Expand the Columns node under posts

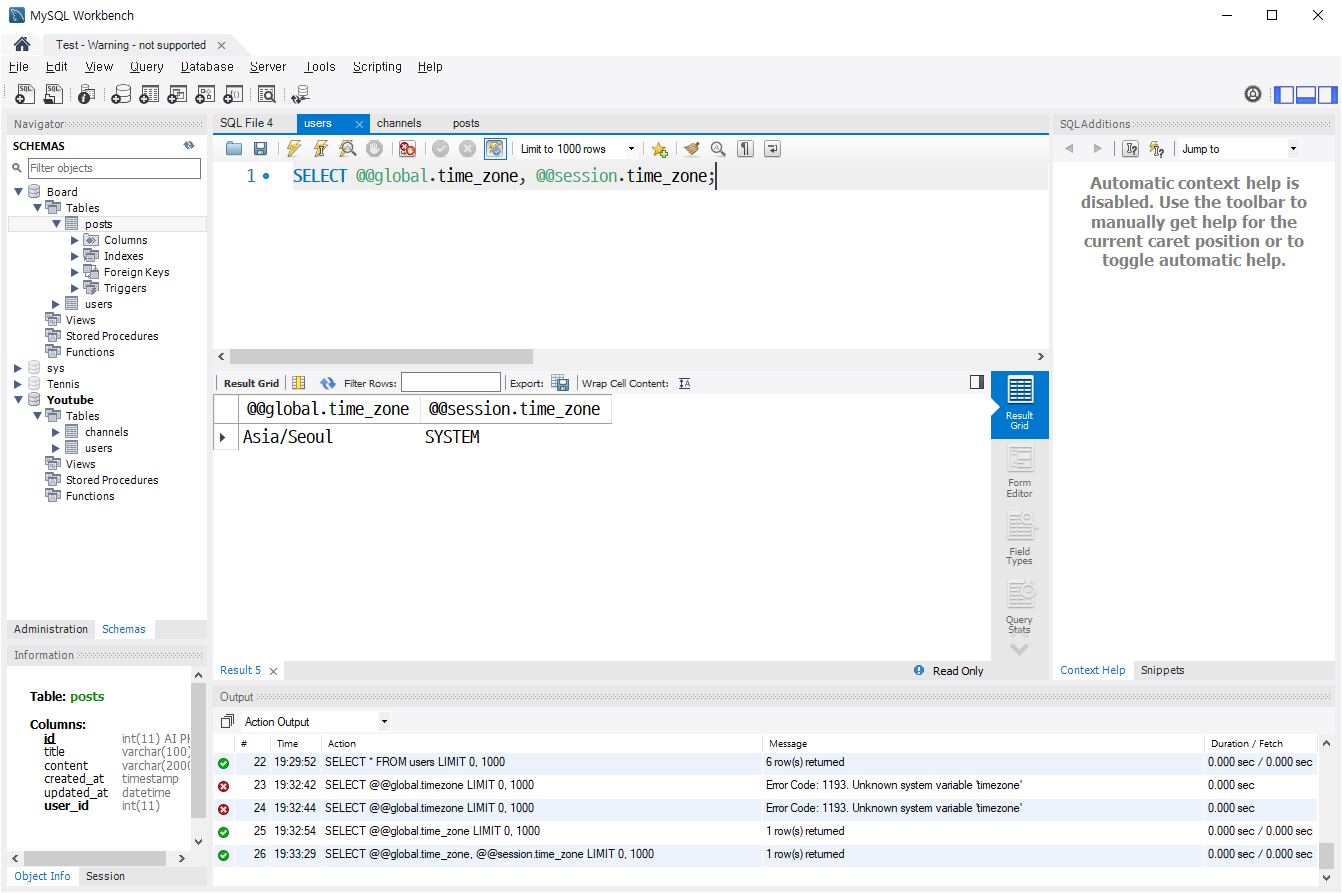point(75,240)
